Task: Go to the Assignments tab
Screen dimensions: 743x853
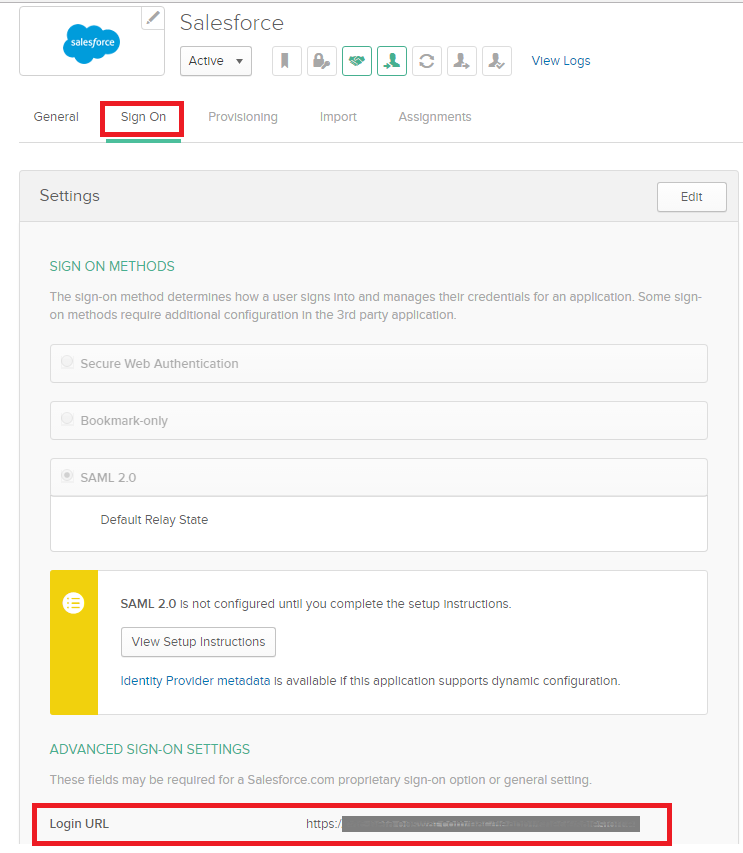Action: (x=434, y=117)
